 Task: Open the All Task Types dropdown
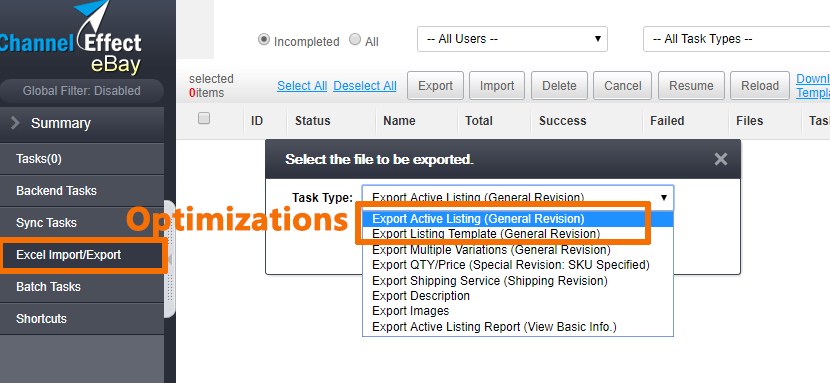tap(736, 39)
